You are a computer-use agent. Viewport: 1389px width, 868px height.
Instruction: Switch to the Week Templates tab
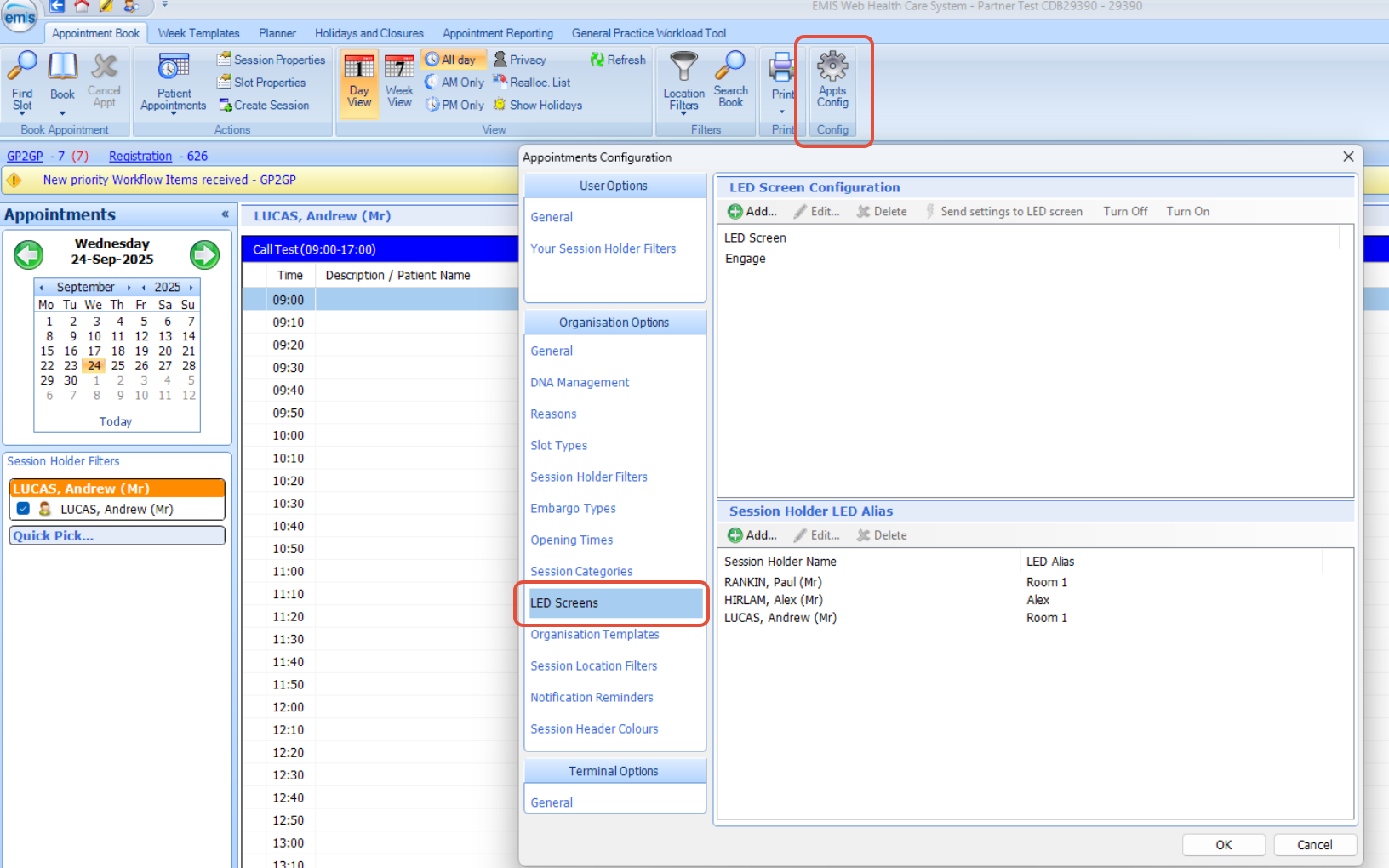click(198, 33)
